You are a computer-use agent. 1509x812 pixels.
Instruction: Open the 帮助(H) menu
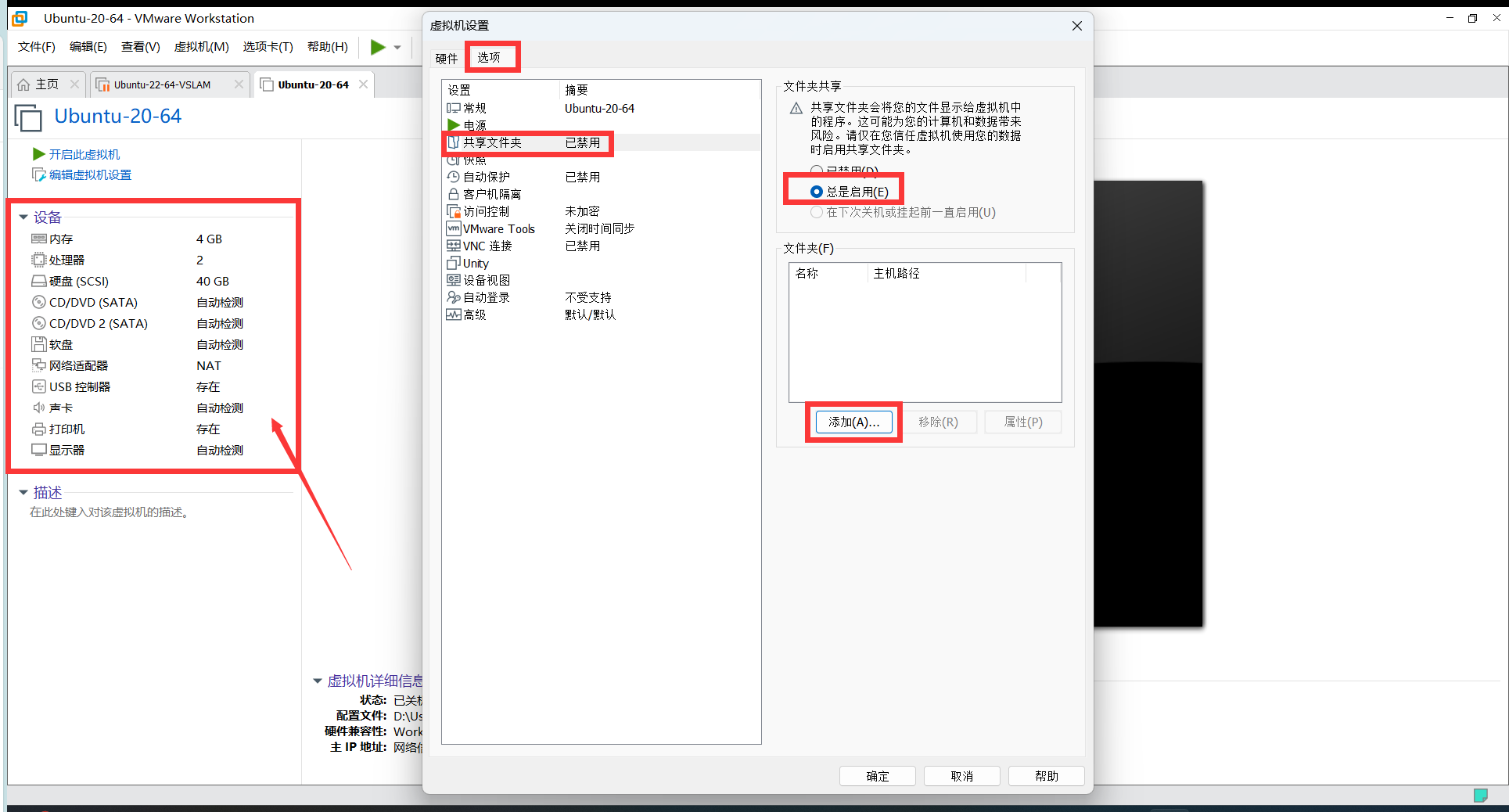(328, 47)
